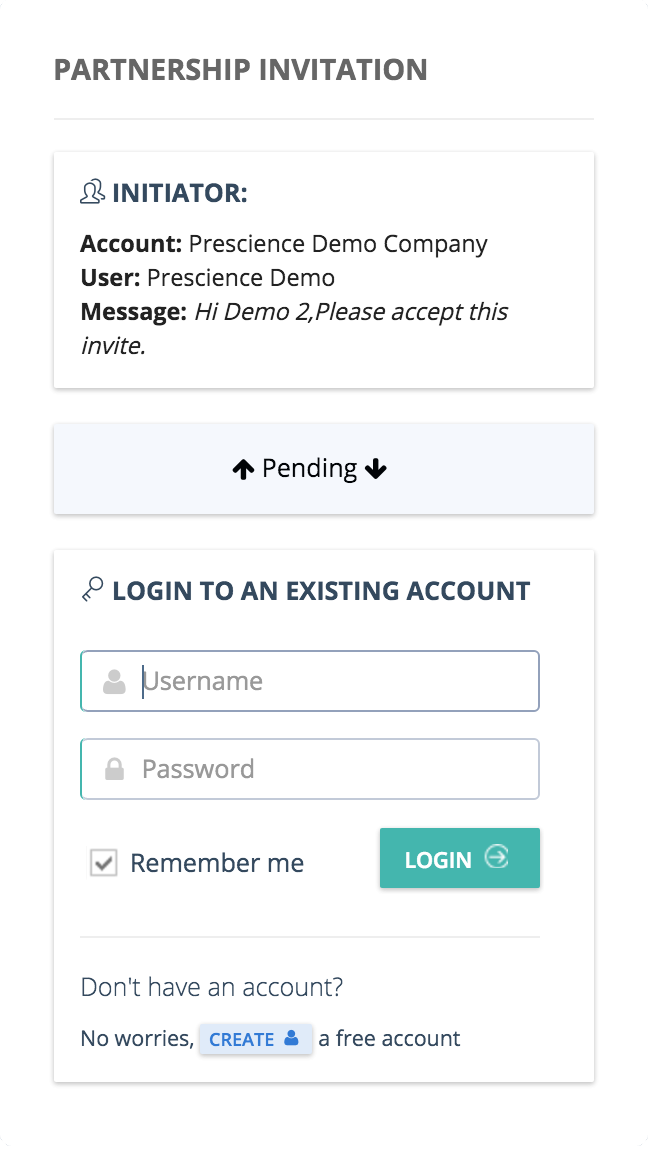
Task: Click the invitation message text
Action: tap(294, 328)
